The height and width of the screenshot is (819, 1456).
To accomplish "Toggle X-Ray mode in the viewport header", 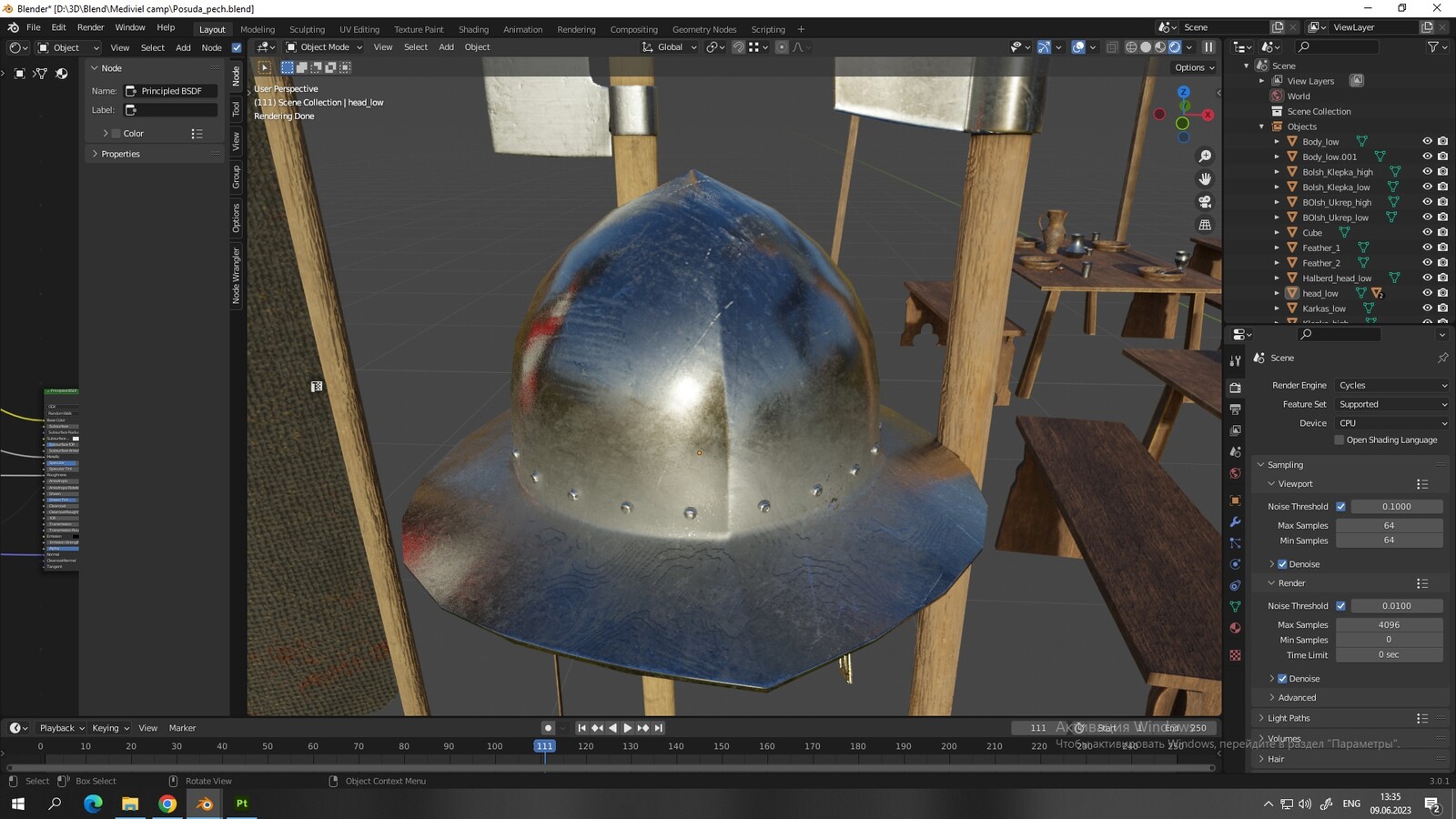I will tap(1113, 47).
